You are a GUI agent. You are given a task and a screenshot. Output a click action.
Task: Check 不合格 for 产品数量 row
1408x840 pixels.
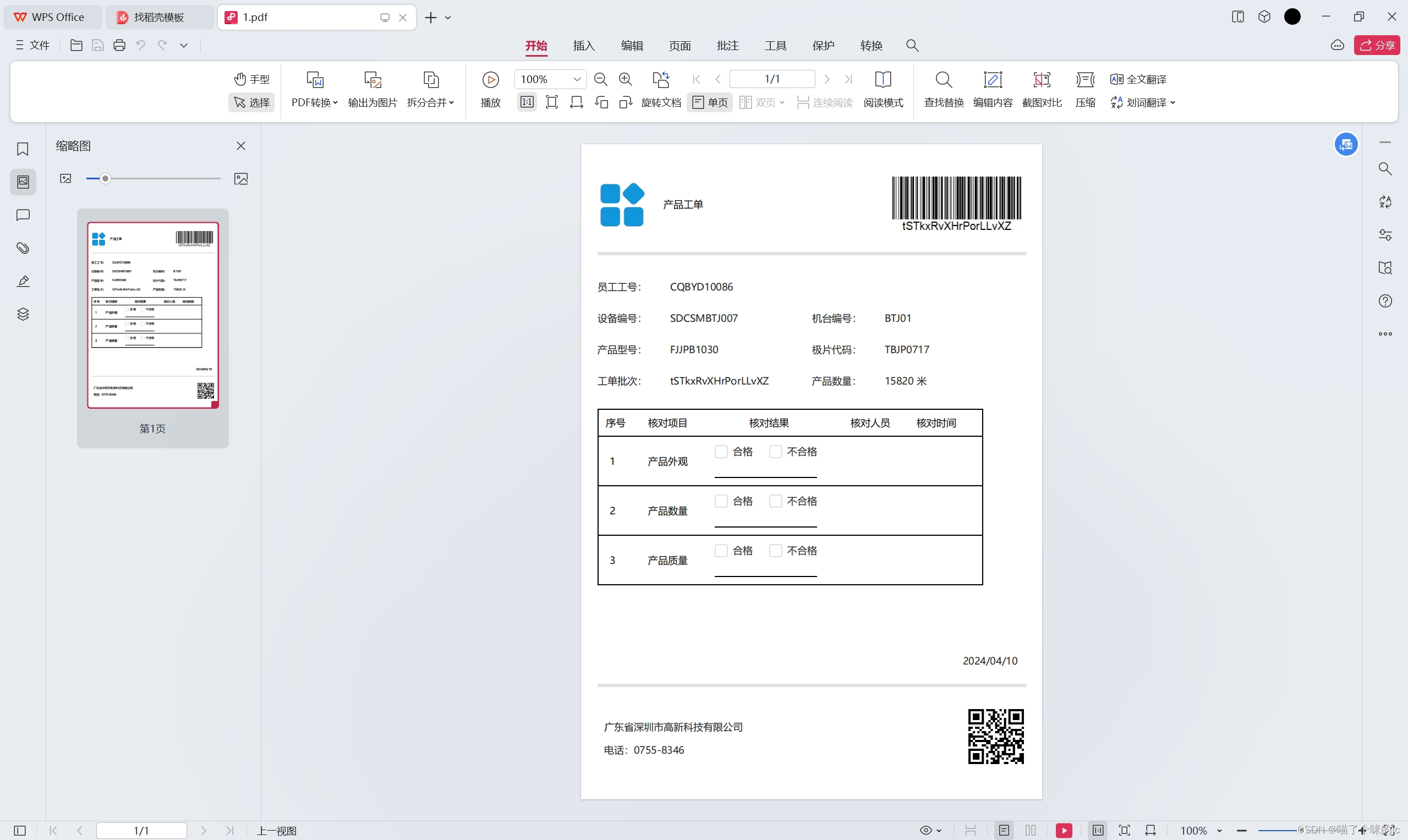[776, 501]
